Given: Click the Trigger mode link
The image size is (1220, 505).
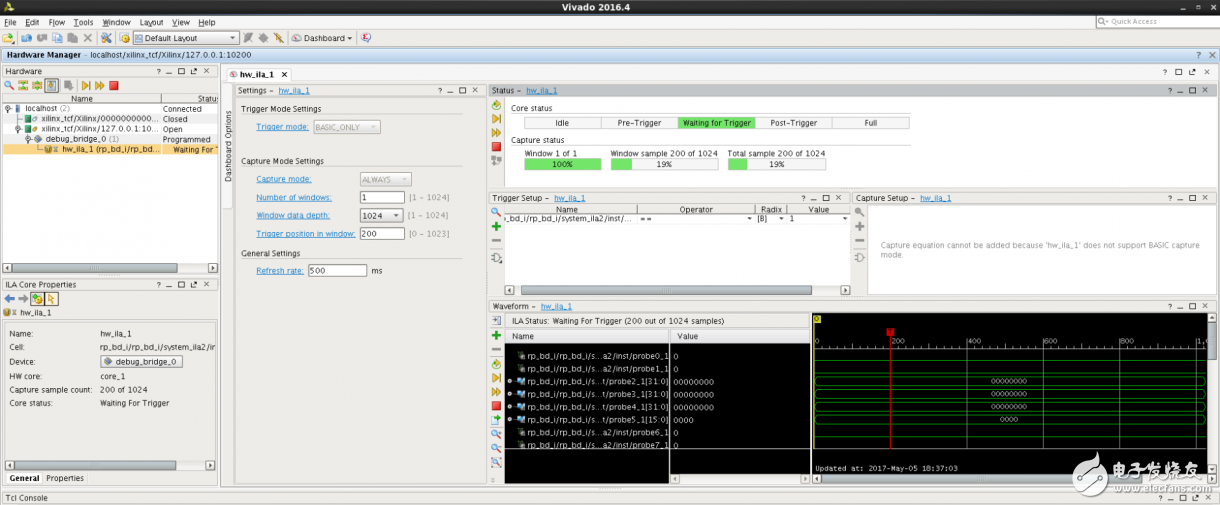Looking at the screenshot, I should click(x=282, y=127).
